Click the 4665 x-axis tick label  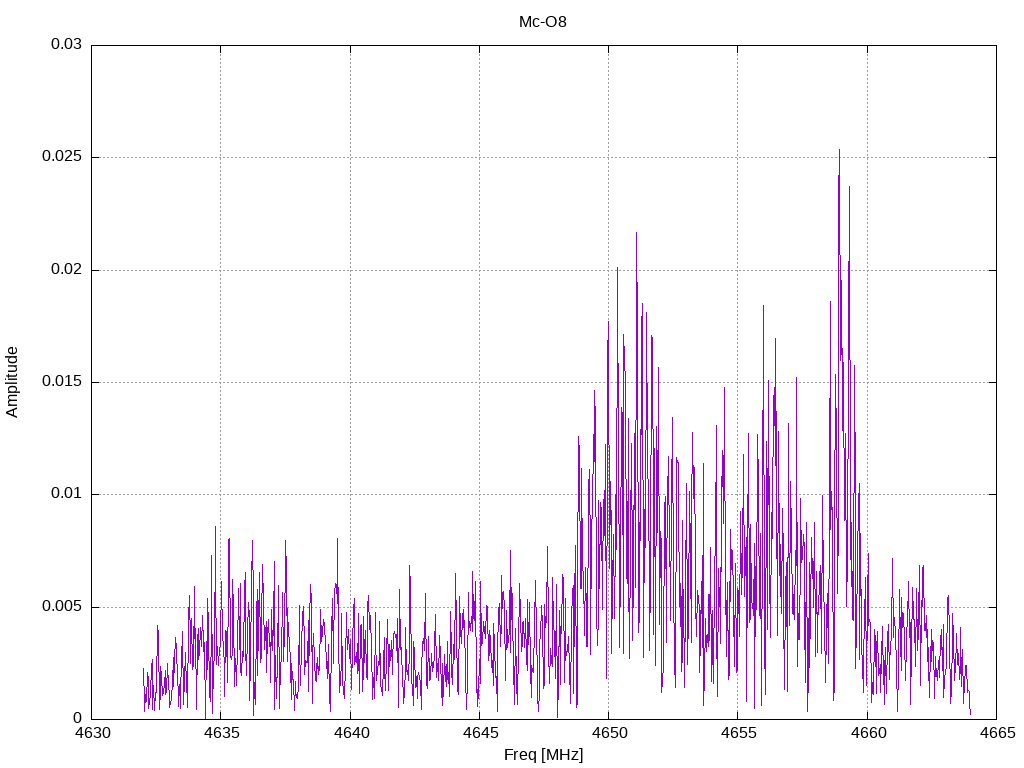tap(997, 733)
